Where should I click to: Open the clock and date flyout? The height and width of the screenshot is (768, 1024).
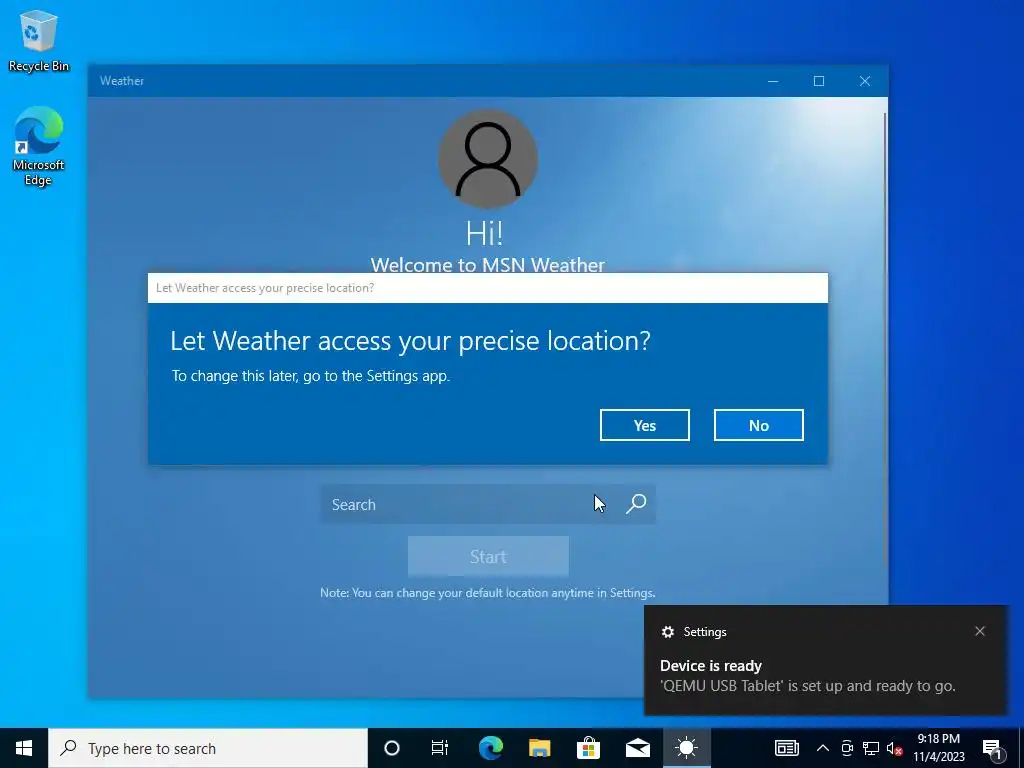pos(938,748)
